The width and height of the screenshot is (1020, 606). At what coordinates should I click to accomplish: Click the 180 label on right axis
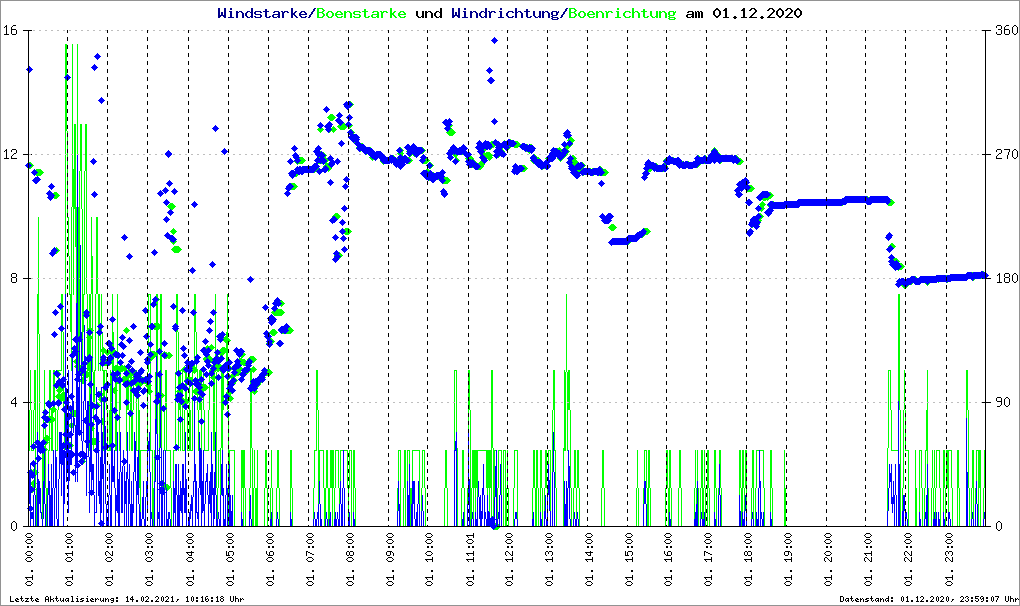(x=1002, y=279)
